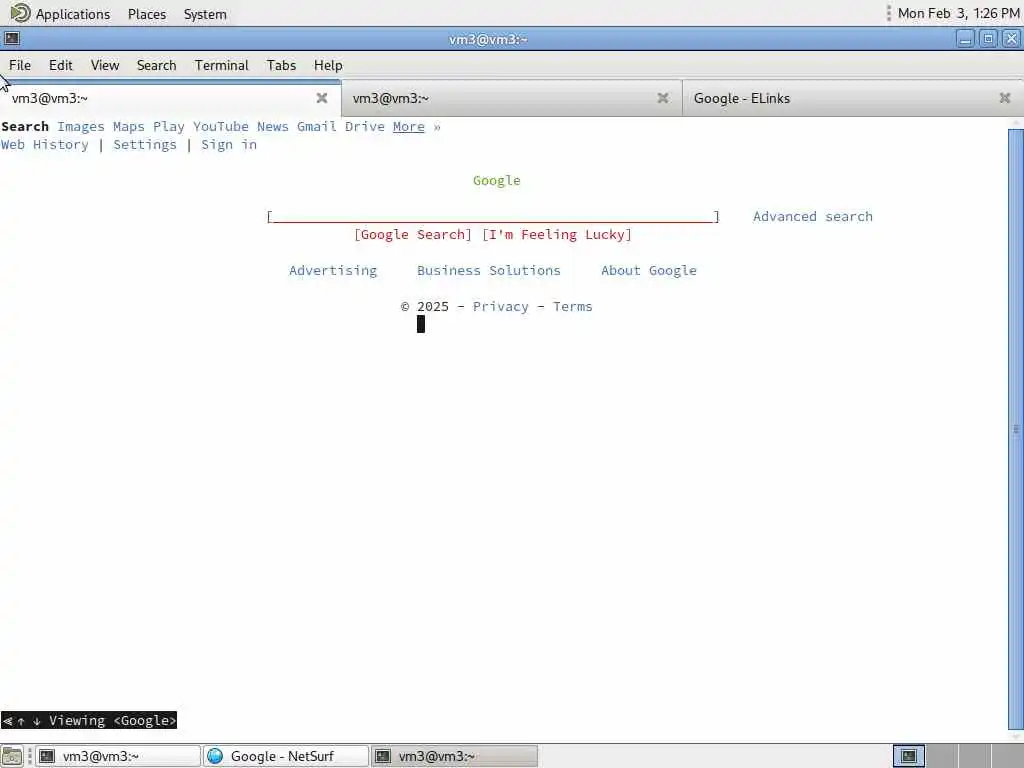The height and width of the screenshot is (768, 1024).
Task: Select the active workspace in workspace switcher
Action: point(908,756)
